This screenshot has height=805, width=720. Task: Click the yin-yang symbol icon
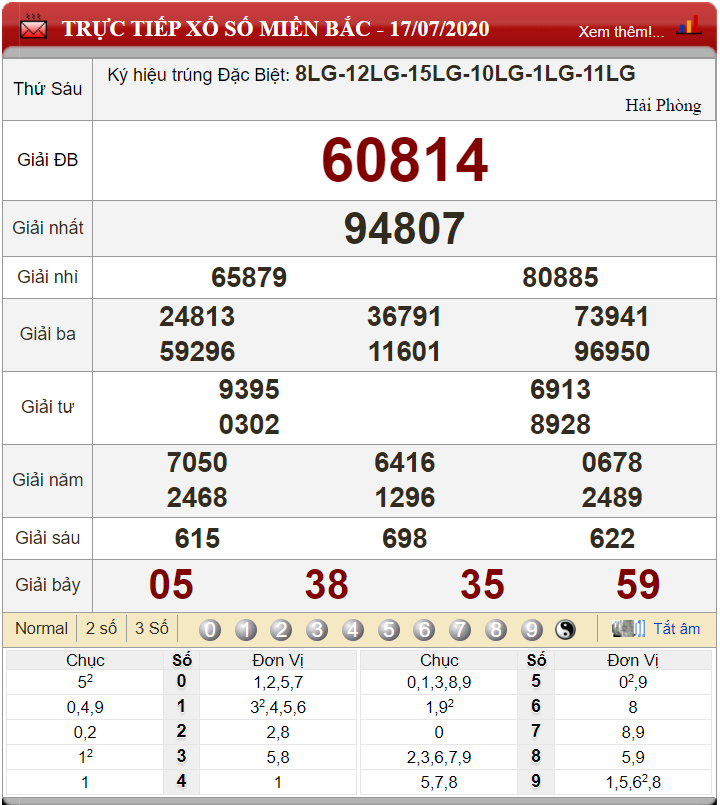pos(565,629)
